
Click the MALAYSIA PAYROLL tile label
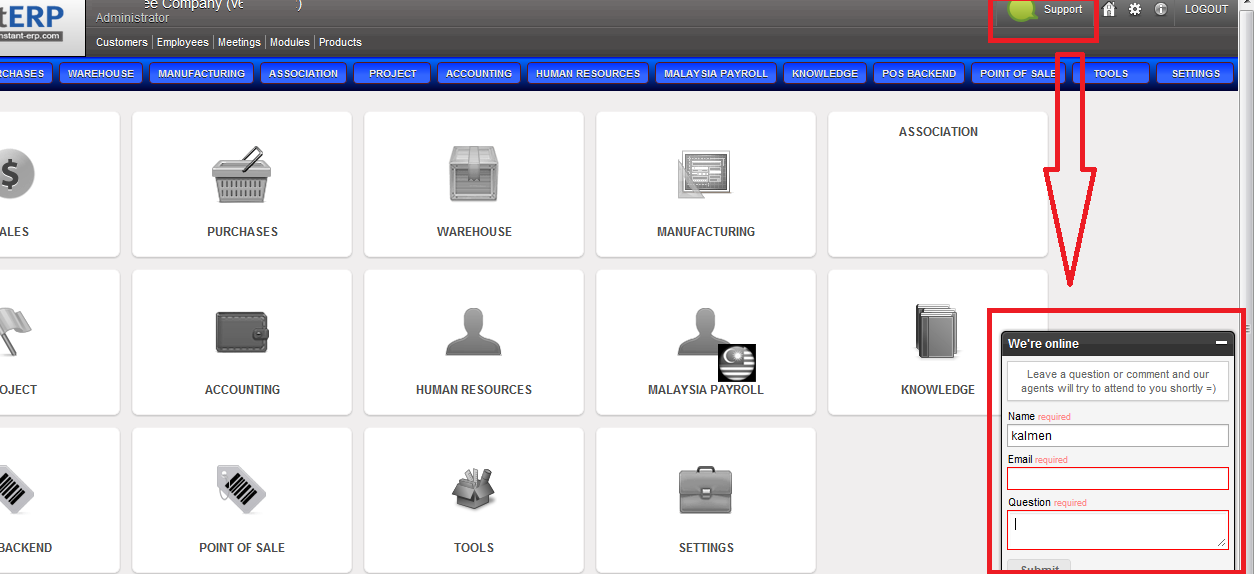(x=706, y=389)
